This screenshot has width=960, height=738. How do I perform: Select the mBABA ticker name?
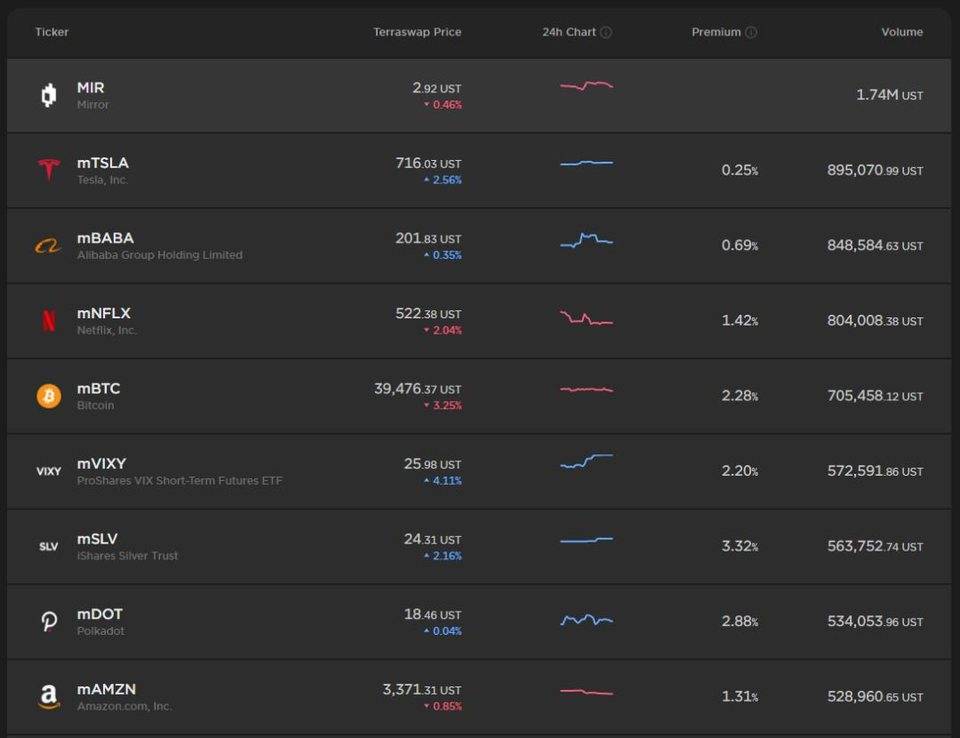coord(105,238)
